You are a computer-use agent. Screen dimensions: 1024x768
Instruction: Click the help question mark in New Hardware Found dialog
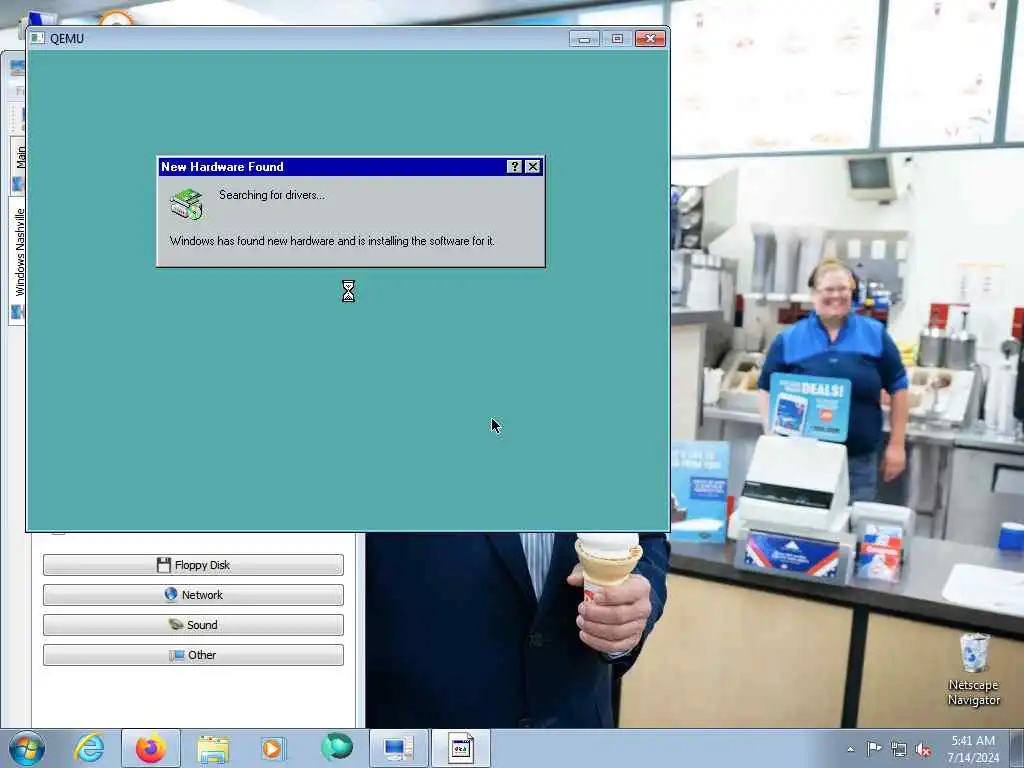515,167
